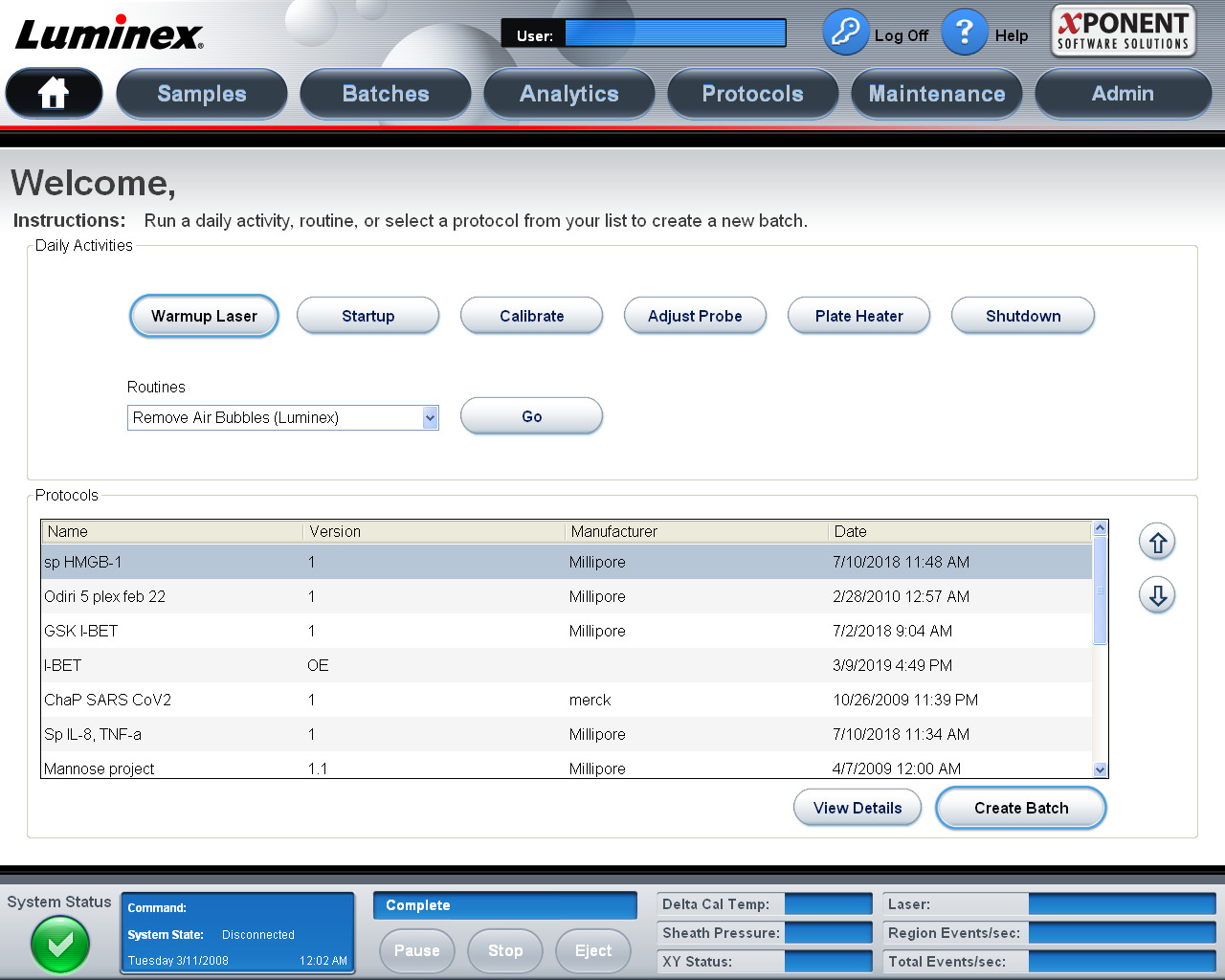This screenshot has width=1225, height=980.
Task: Click the Home icon in the navigation bar
Action: pyautogui.click(x=54, y=93)
